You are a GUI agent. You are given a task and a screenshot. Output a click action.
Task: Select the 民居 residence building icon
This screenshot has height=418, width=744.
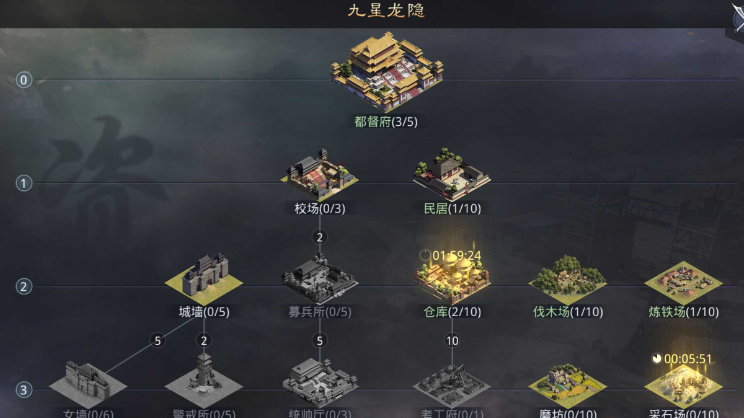[x=451, y=174]
